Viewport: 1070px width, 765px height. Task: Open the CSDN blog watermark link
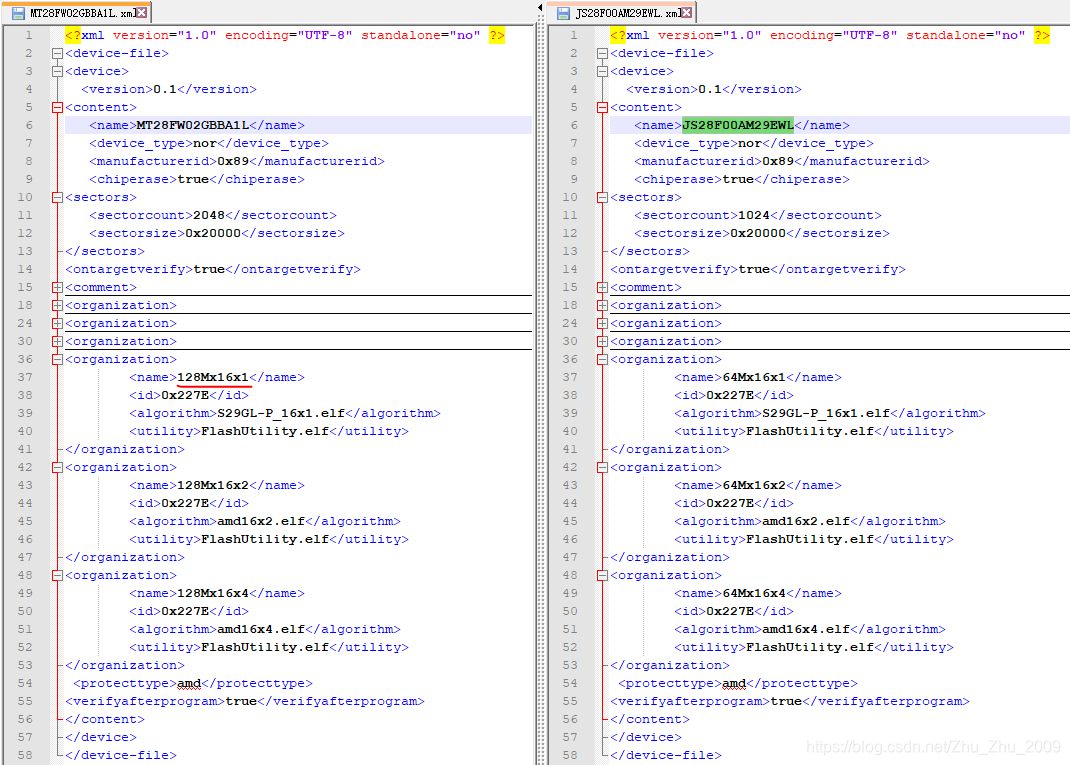pos(934,747)
